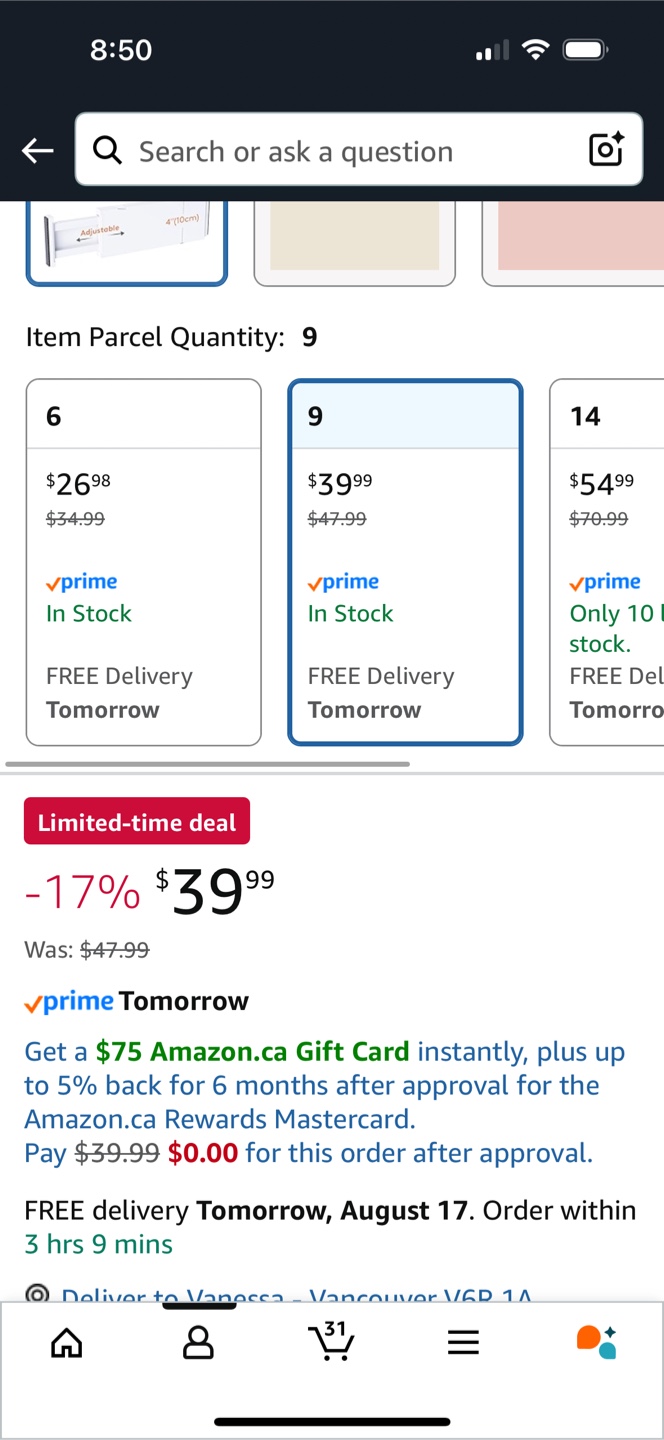Screen dimensions: 664x1440
Task: Choose the pink color swatch
Action: [574, 240]
